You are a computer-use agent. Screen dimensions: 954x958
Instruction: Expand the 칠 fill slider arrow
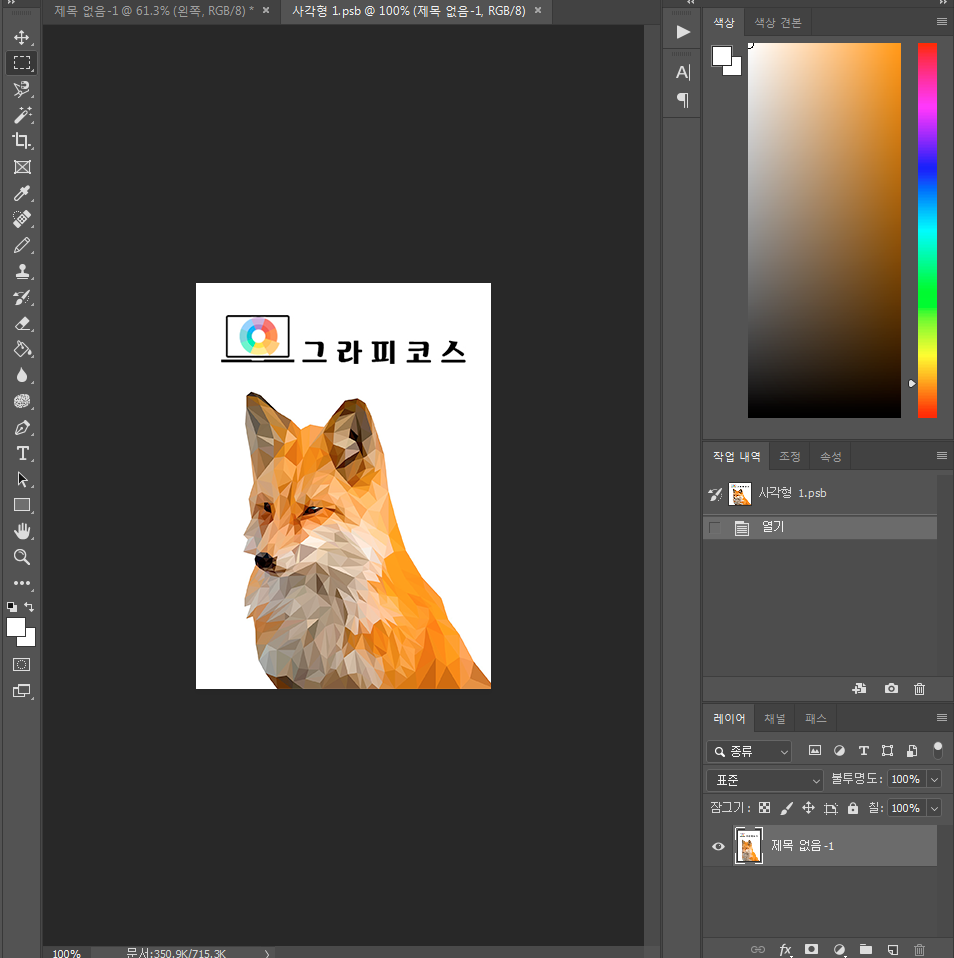pos(934,808)
